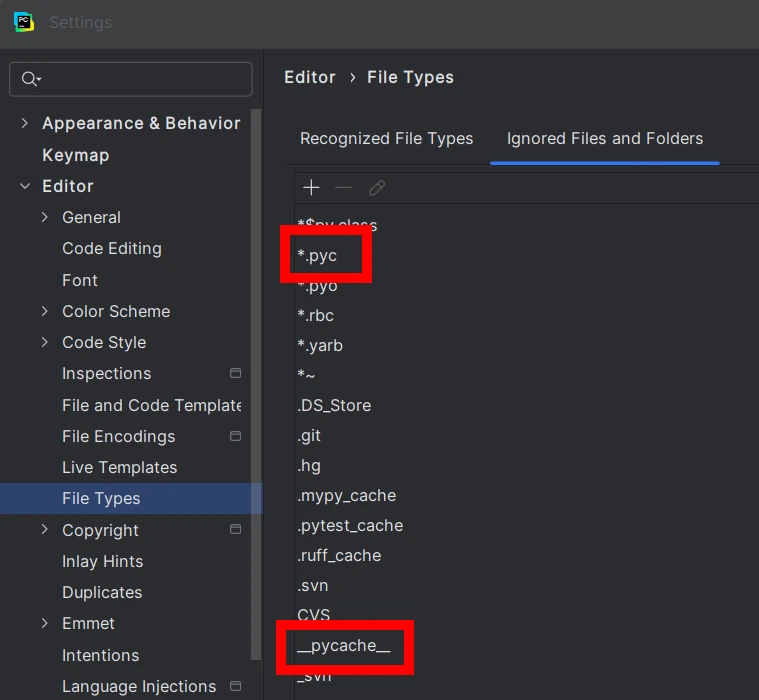
Task: Focus the settings search field
Action: click(140, 79)
